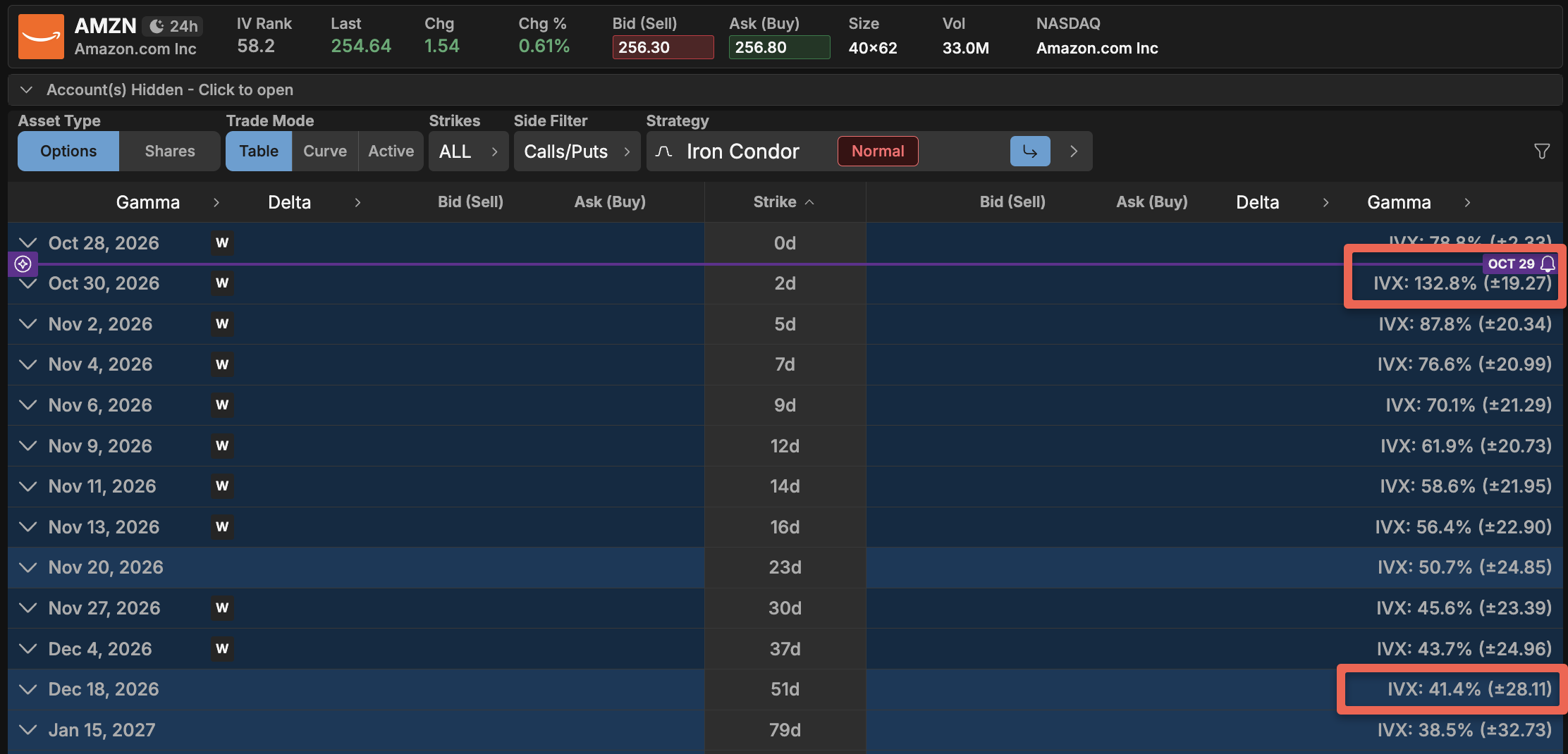The width and height of the screenshot is (1568, 754).
Task: Click chevron next to right Delta column
Action: coord(1325,202)
